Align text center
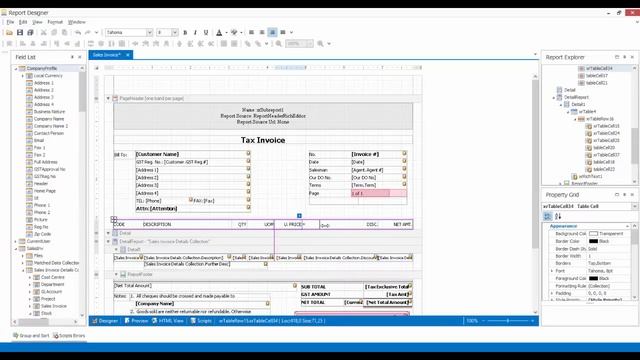 [x=262, y=32]
